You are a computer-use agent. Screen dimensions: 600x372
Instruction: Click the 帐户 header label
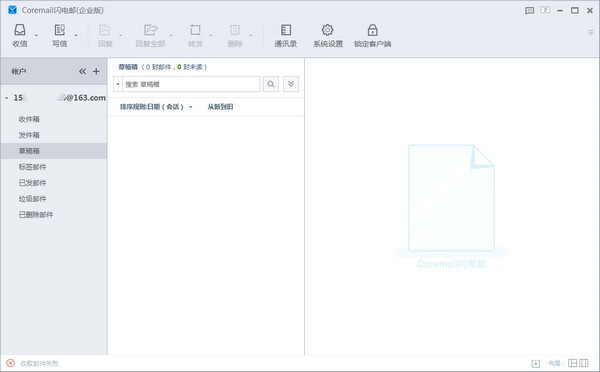(19, 72)
